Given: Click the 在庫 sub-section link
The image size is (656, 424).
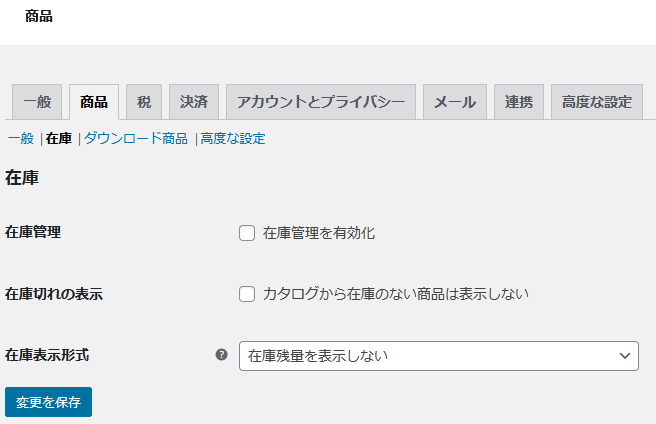Looking at the screenshot, I should 59,139.
